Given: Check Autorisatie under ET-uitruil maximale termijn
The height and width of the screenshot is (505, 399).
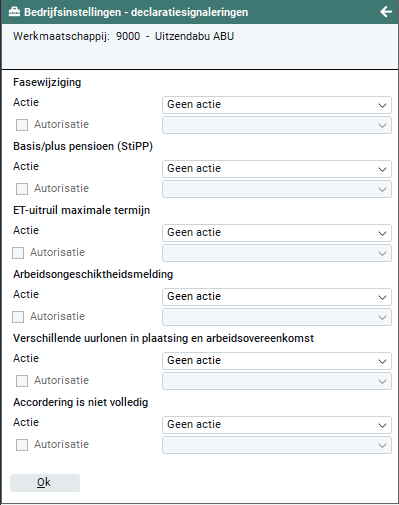Looking at the screenshot, I should [18, 253].
